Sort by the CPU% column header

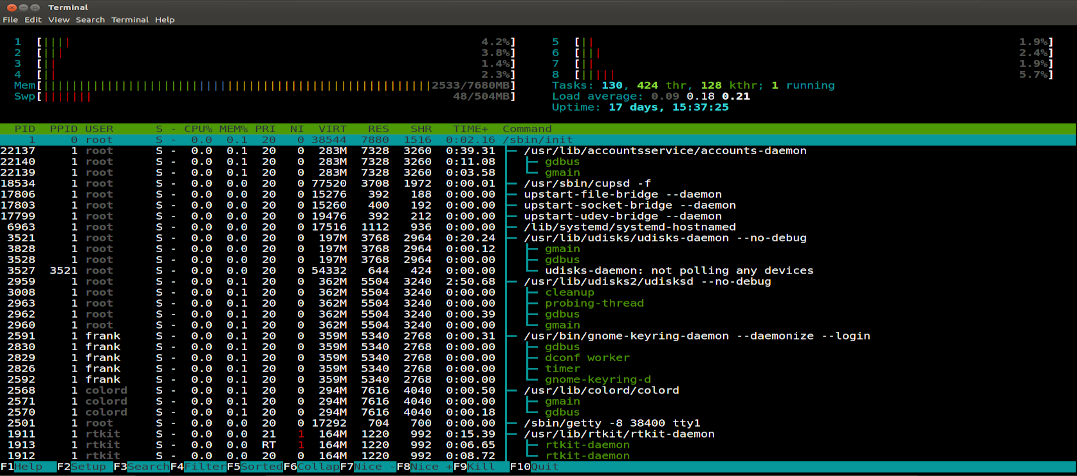pos(198,129)
